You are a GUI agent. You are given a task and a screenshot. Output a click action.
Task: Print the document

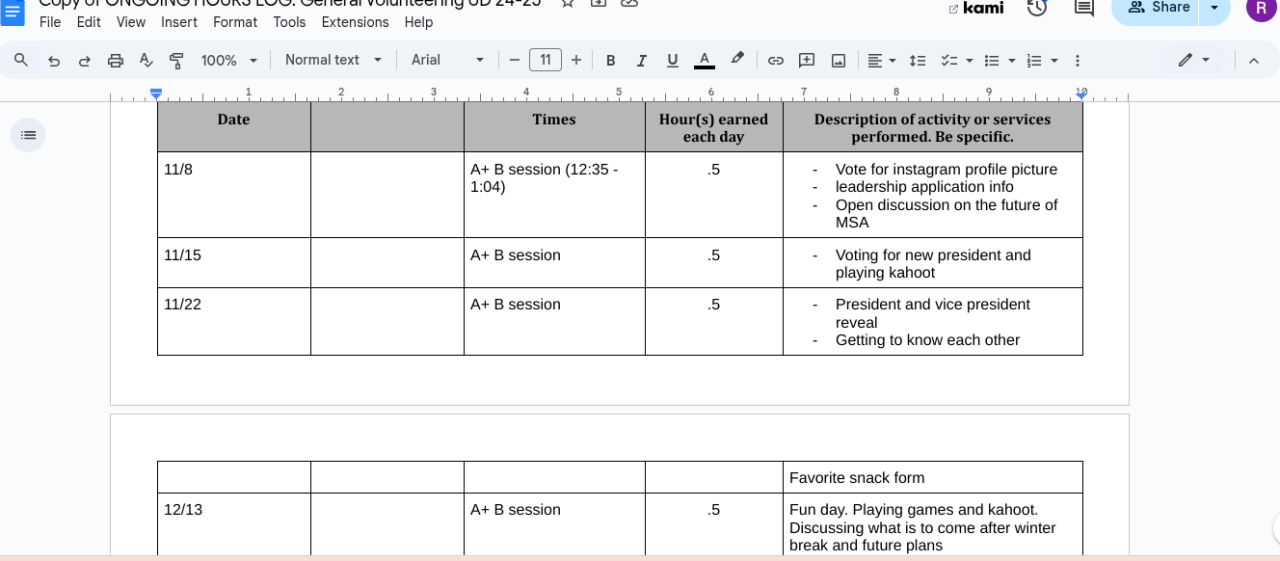pos(116,60)
